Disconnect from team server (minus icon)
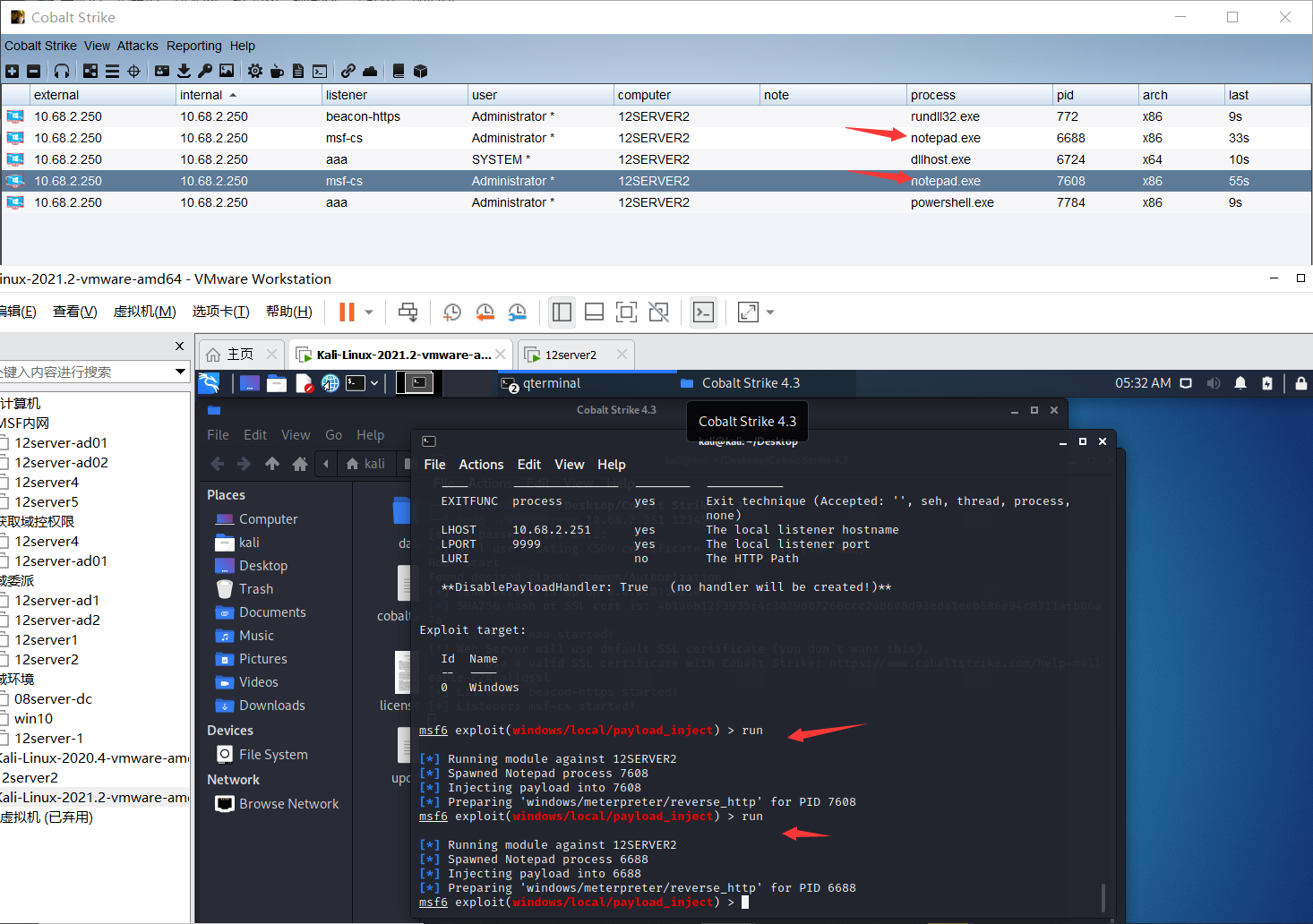This screenshot has width=1313, height=924. [33, 71]
